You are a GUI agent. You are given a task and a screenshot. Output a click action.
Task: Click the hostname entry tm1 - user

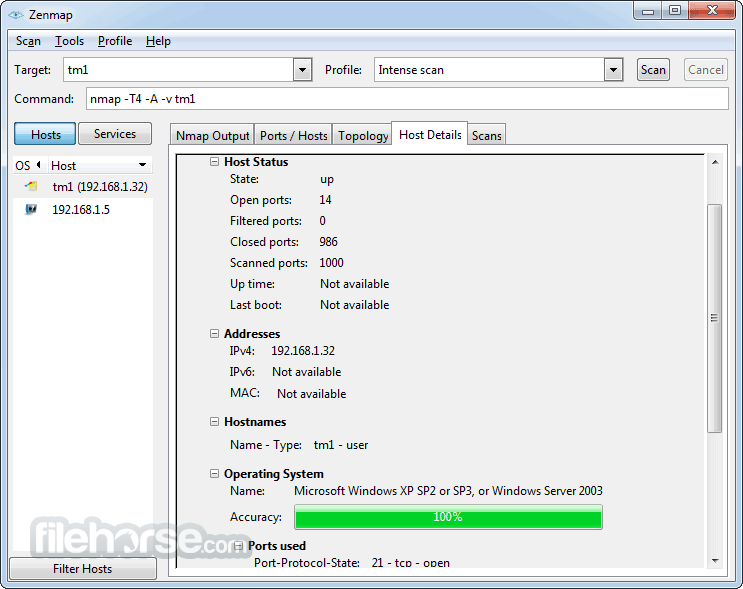tap(341, 444)
